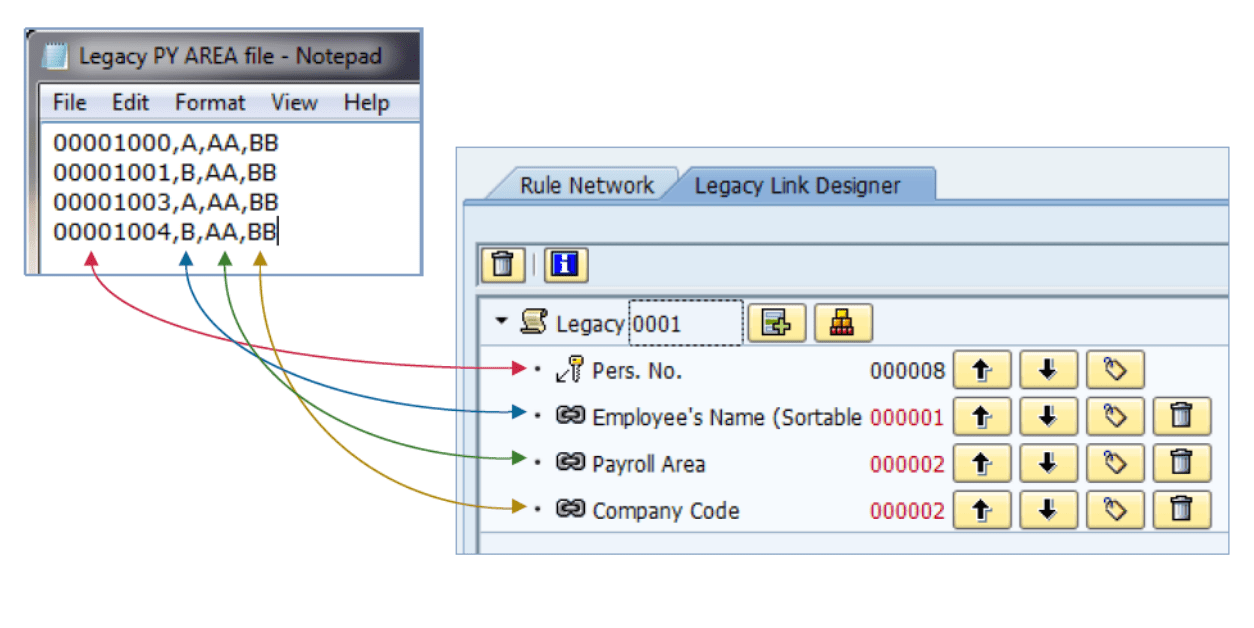
Task: Delete the Company Code row
Action: tap(1182, 510)
